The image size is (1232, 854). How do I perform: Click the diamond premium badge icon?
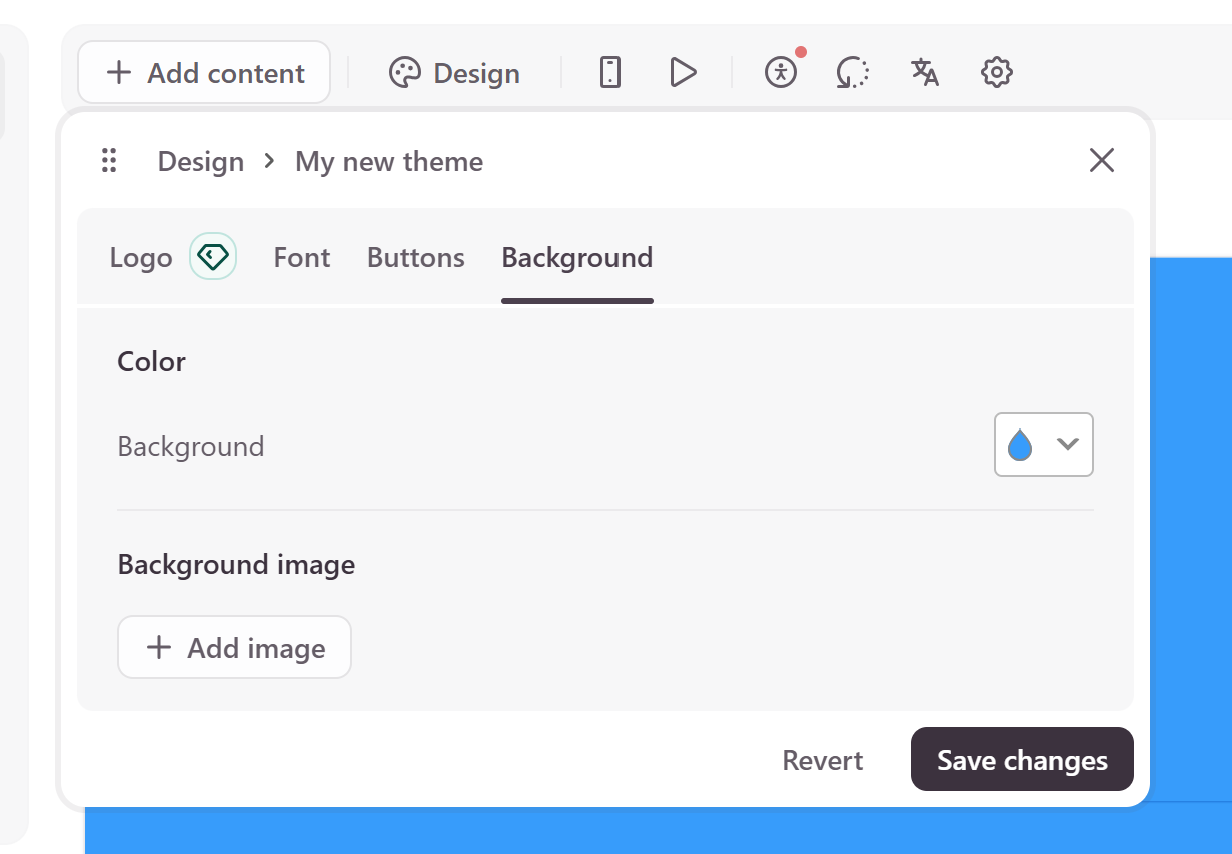[213, 256]
